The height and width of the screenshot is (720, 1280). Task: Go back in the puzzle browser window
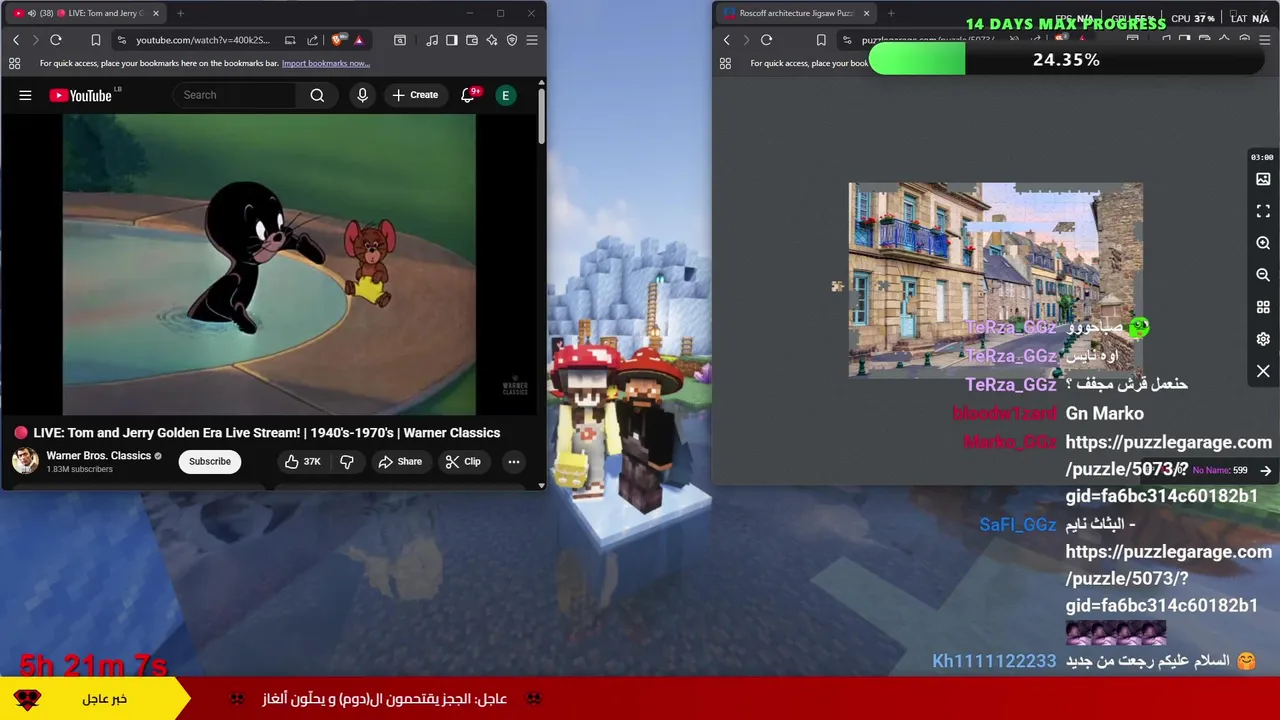pos(727,40)
